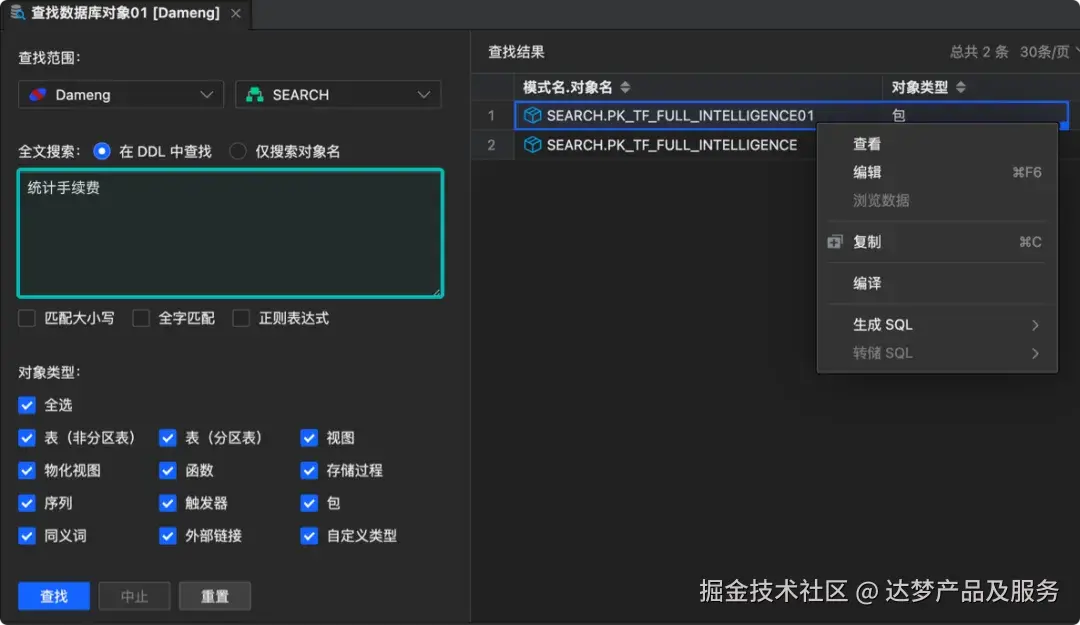Image resolution: width=1080 pixels, height=625 pixels.
Task: Open the SEARCH schema dropdown
Action: [338, 94]
